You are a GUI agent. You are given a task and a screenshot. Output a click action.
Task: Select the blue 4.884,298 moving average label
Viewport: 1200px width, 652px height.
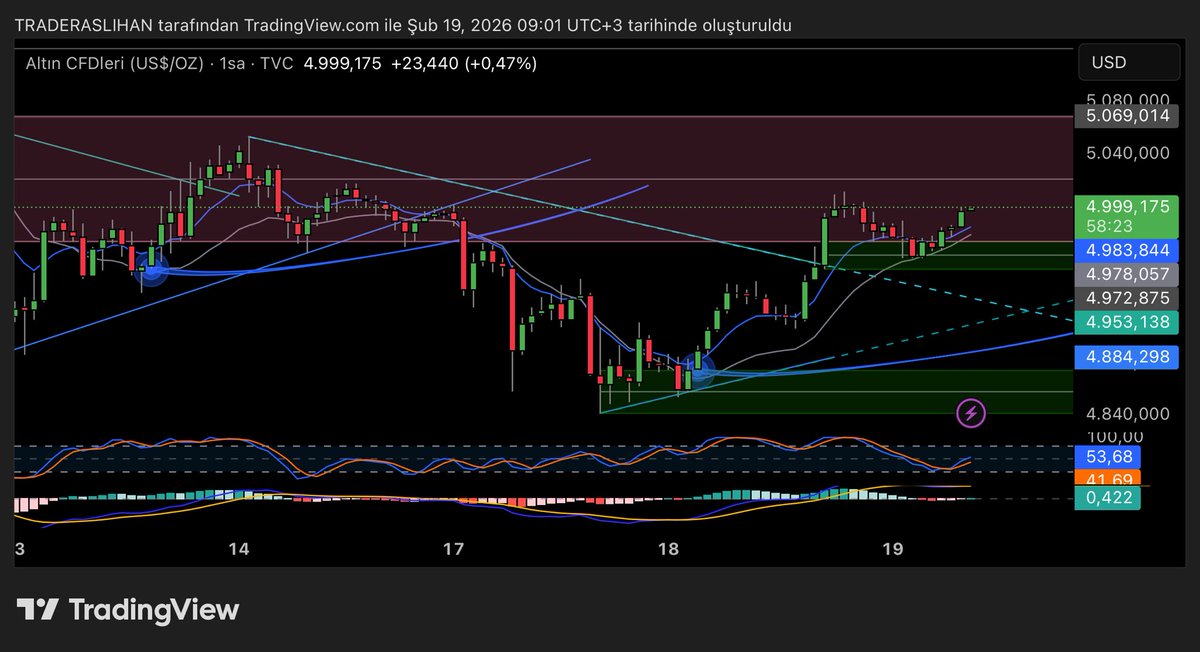[x=1127, y=356]
